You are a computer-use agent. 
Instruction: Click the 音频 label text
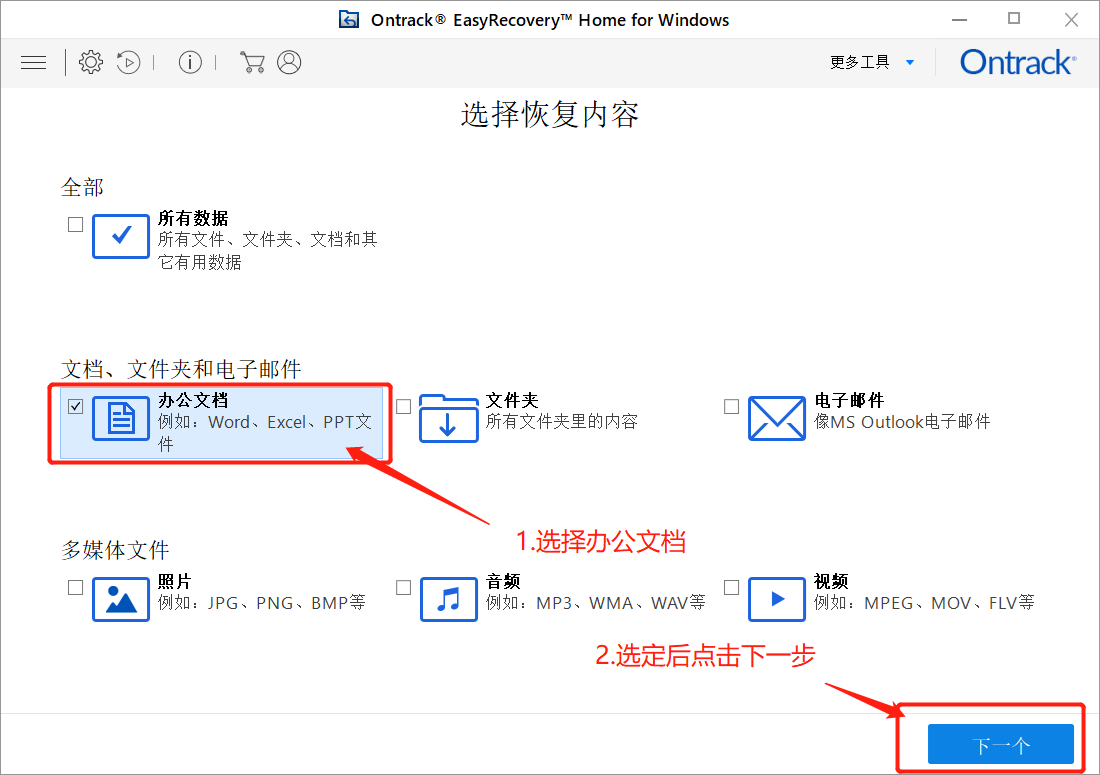click(x=503, y=581)
